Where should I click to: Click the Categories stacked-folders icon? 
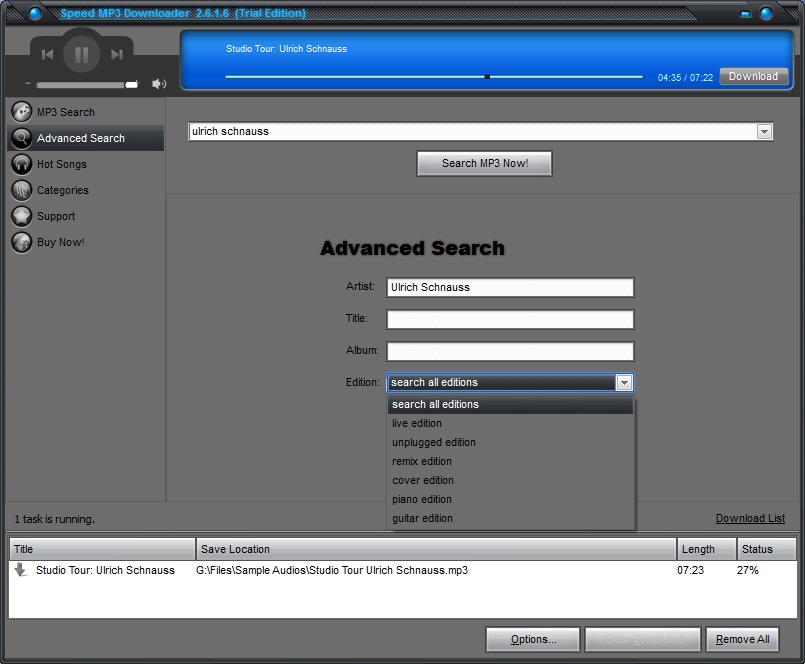click(21, 190)
